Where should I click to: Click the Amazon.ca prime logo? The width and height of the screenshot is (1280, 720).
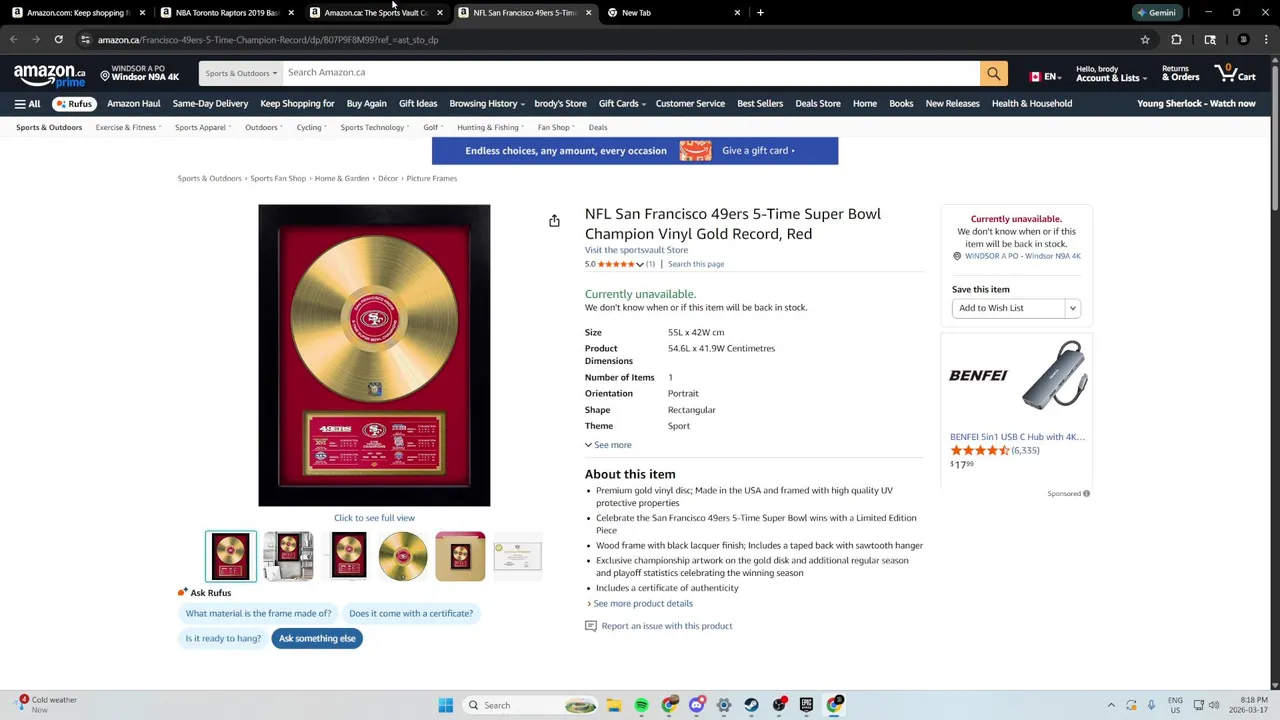pos(49,75)
